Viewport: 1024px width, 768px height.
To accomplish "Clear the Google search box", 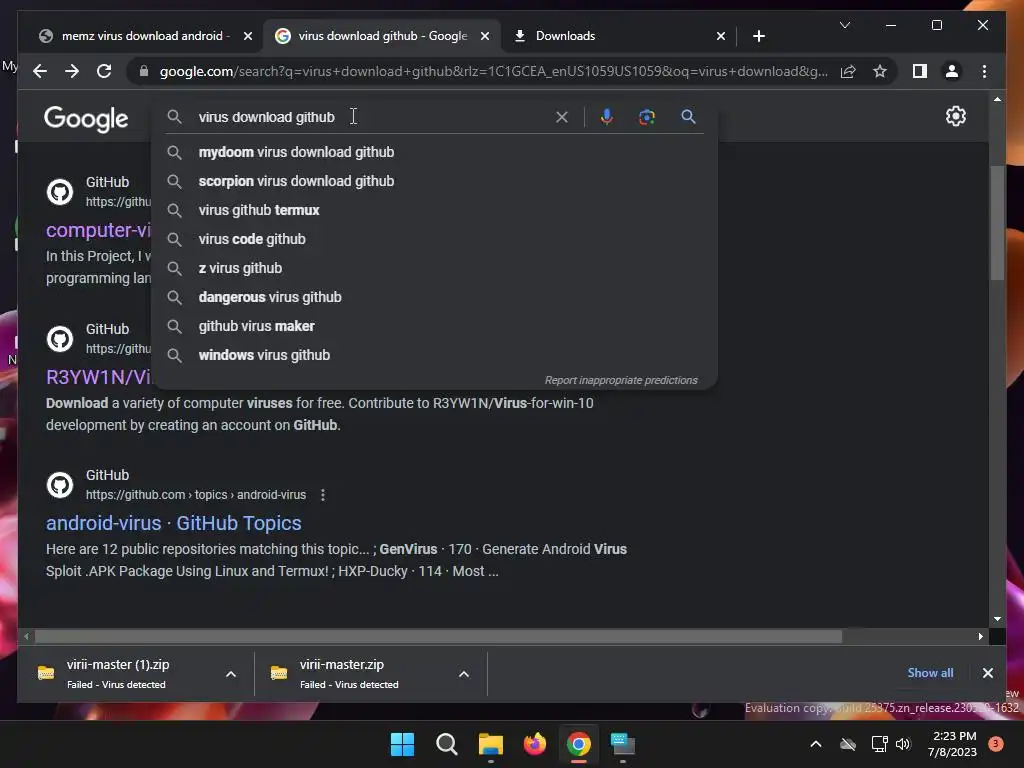I will 562,117.
